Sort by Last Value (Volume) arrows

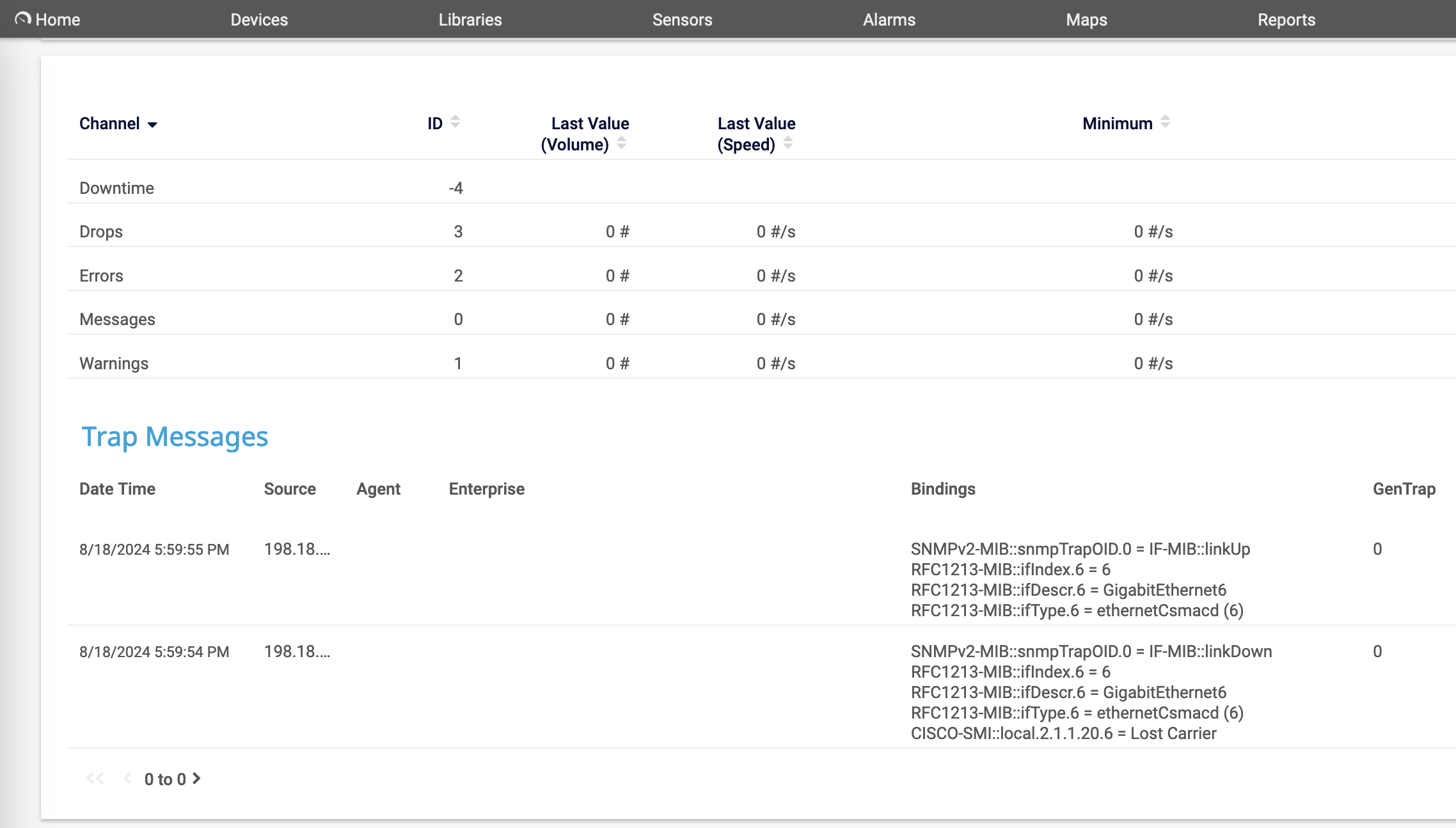coord(621,143)
